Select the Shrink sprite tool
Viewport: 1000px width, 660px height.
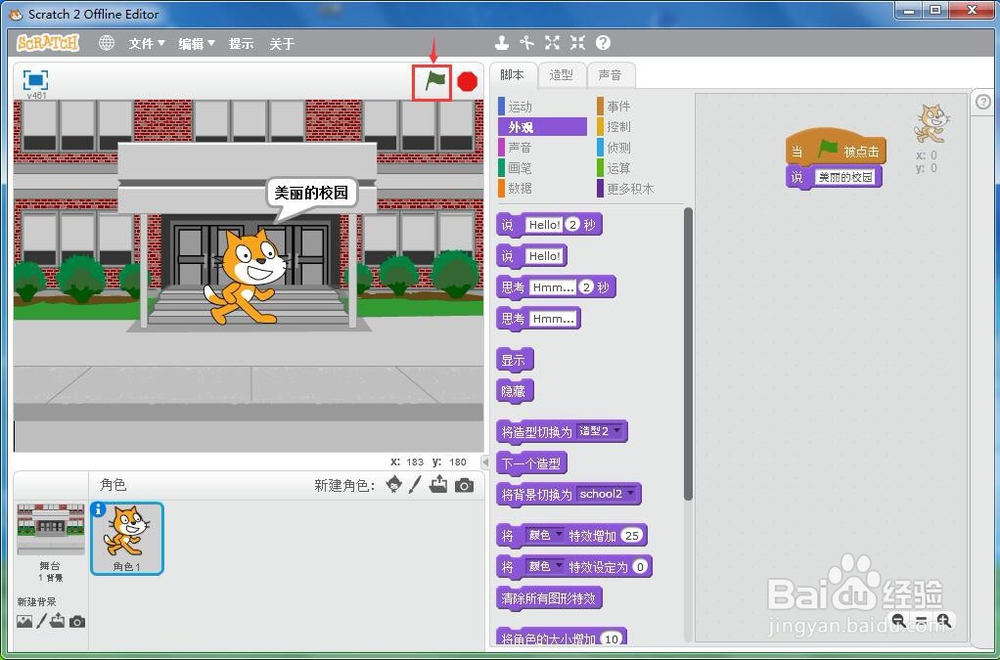pyautogui.click(x=578, y=43)
